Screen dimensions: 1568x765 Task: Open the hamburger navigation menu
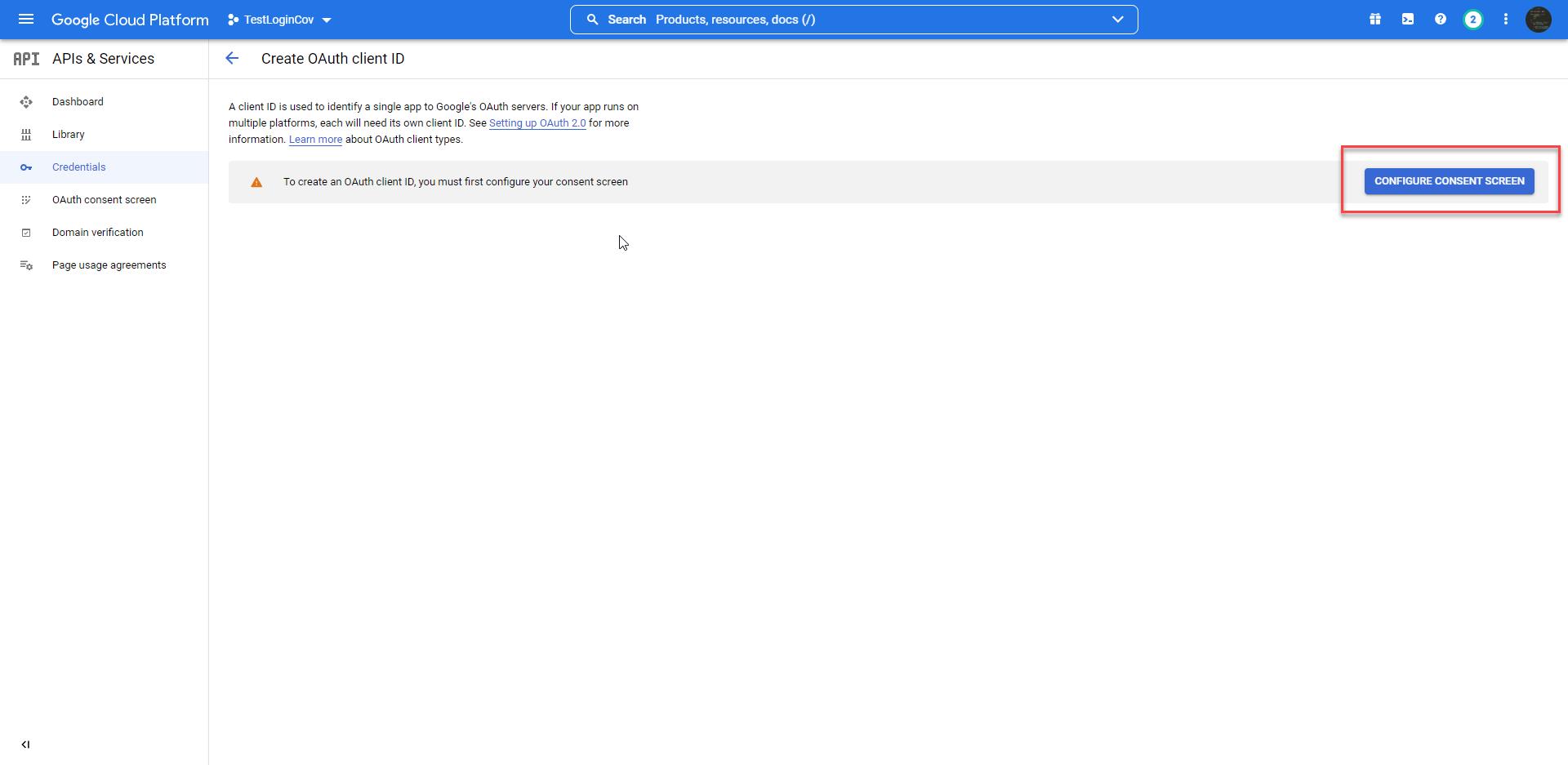pos(26,19)
